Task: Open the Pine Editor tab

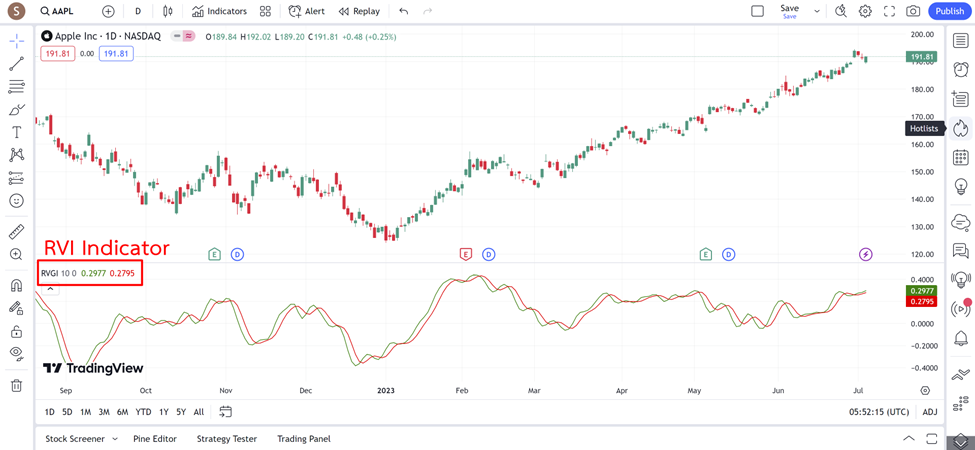Action: coord(155,439)
